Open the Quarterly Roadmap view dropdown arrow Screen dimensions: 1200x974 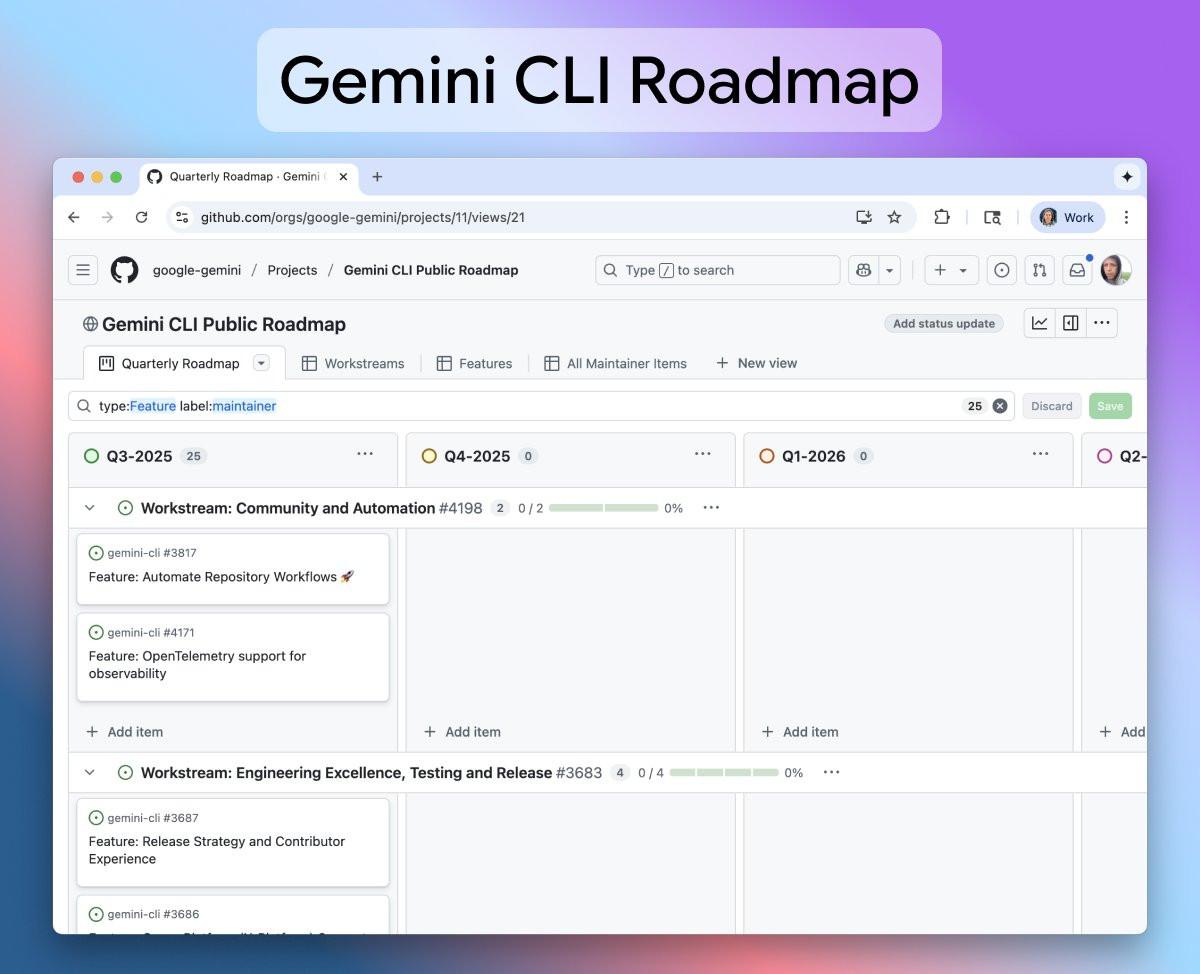pyautogui.click(x=262, y=363)
